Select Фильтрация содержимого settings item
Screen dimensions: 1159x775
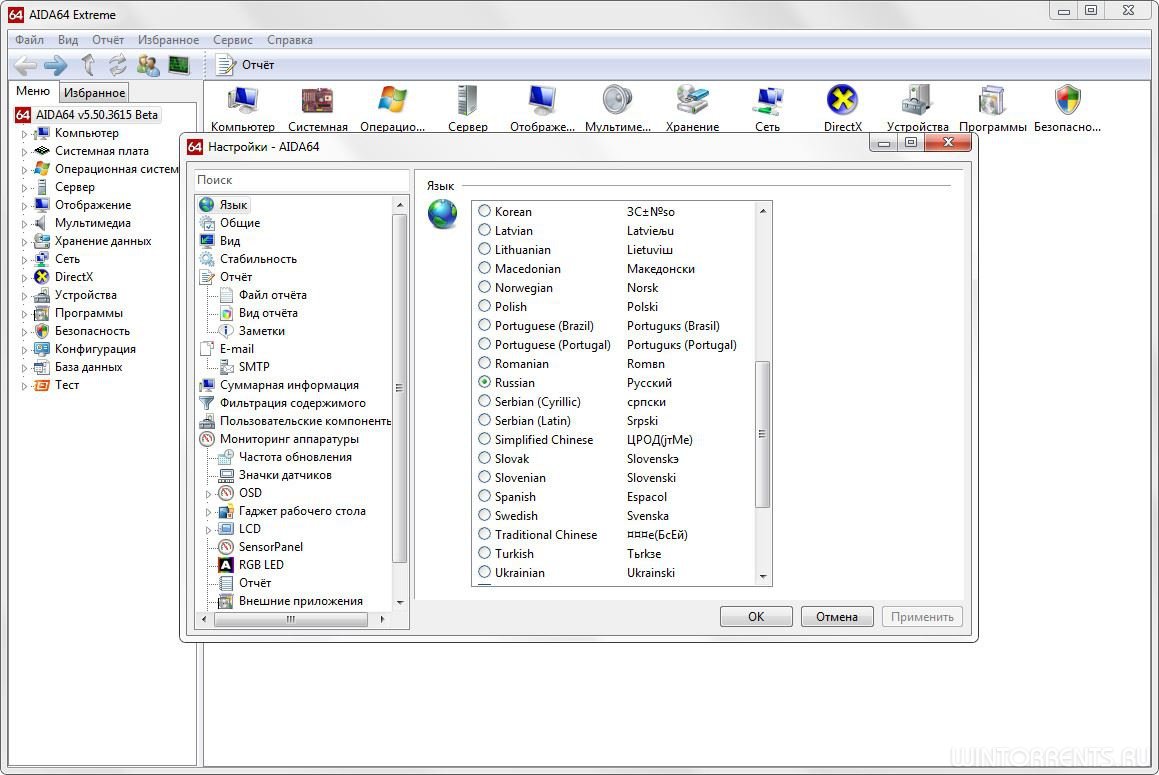point(293,403)
